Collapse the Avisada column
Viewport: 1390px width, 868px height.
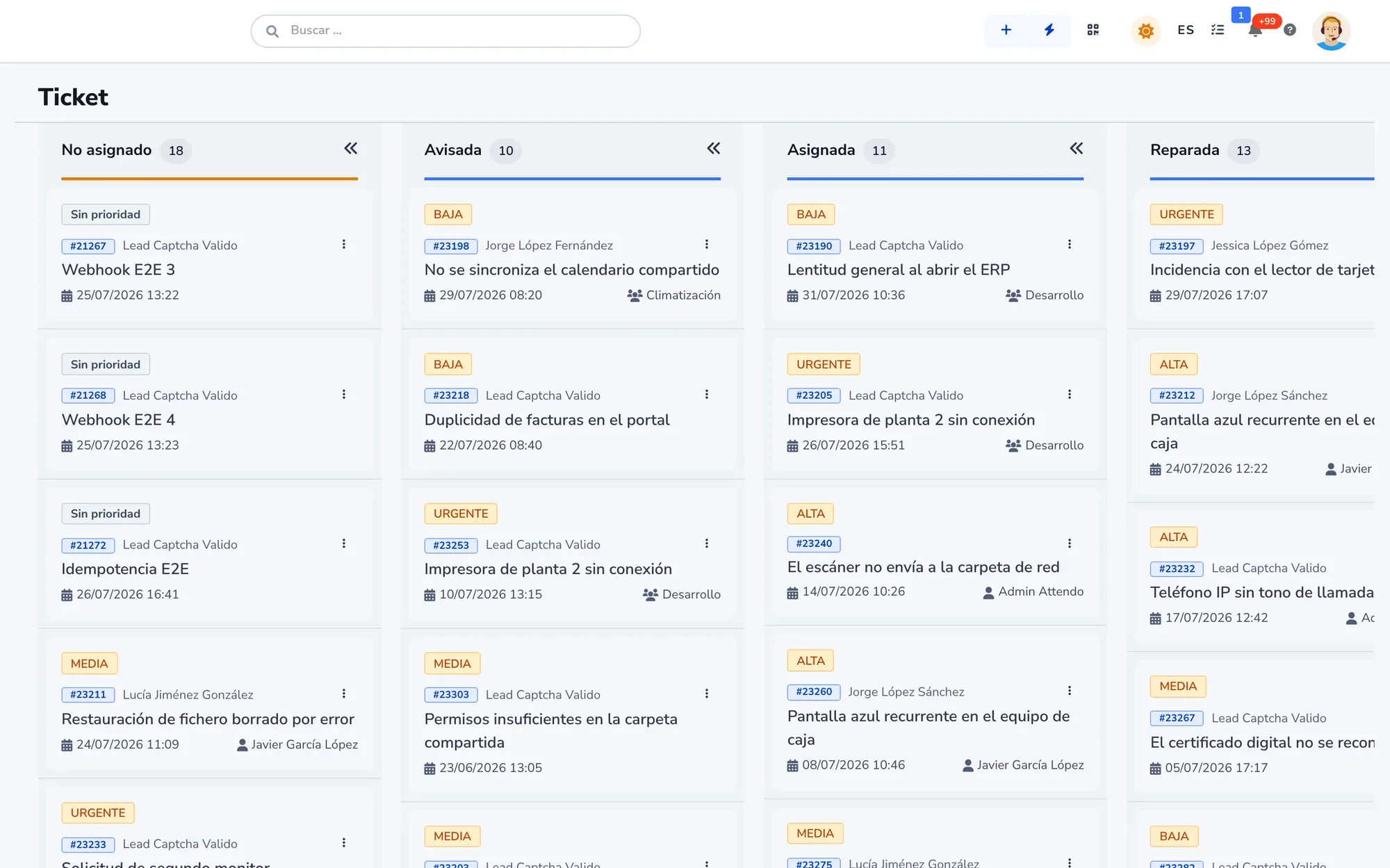click(x=714, y=149)
